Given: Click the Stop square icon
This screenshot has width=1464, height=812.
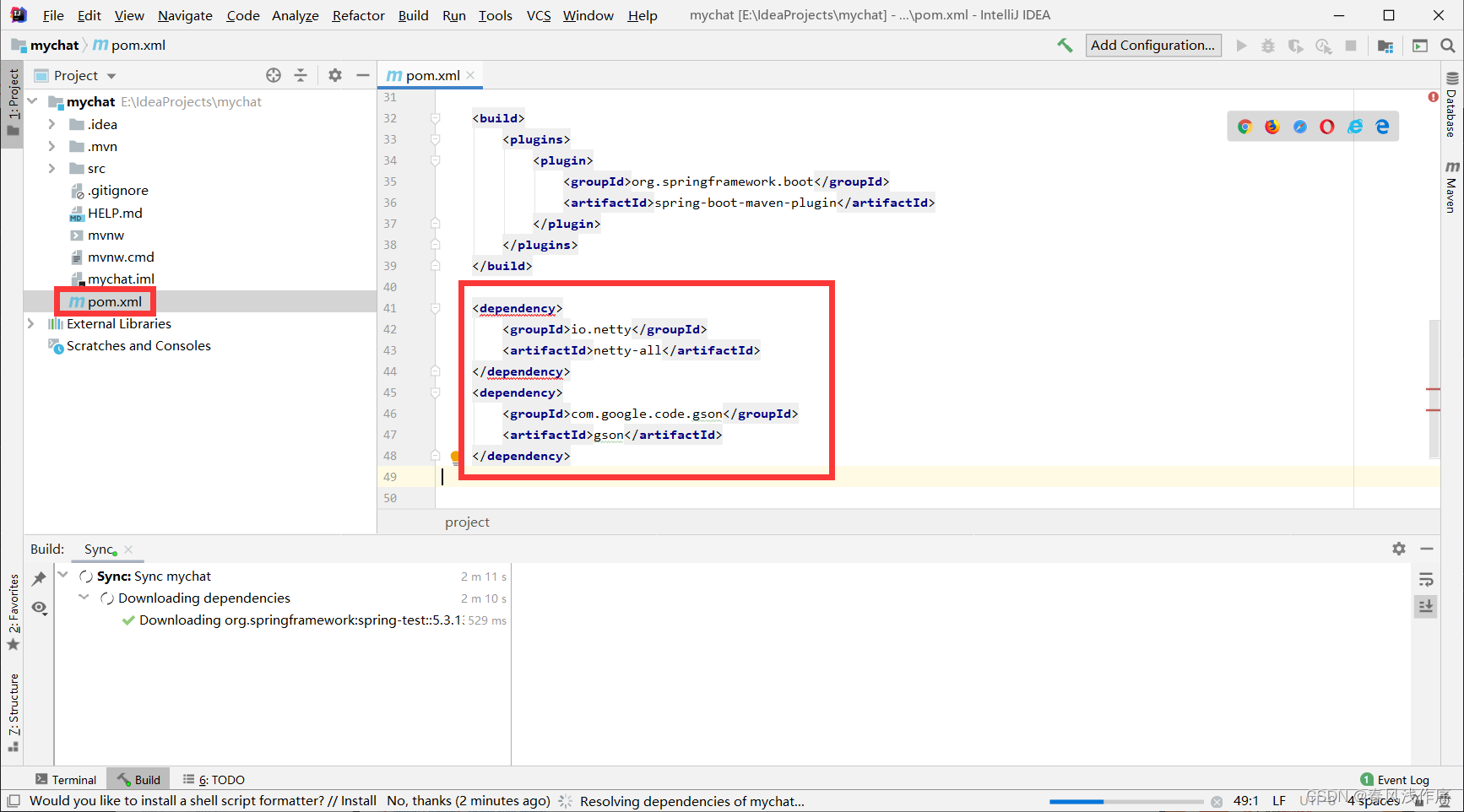Looking at the screenshot, I should click(x=1351, y=46).
